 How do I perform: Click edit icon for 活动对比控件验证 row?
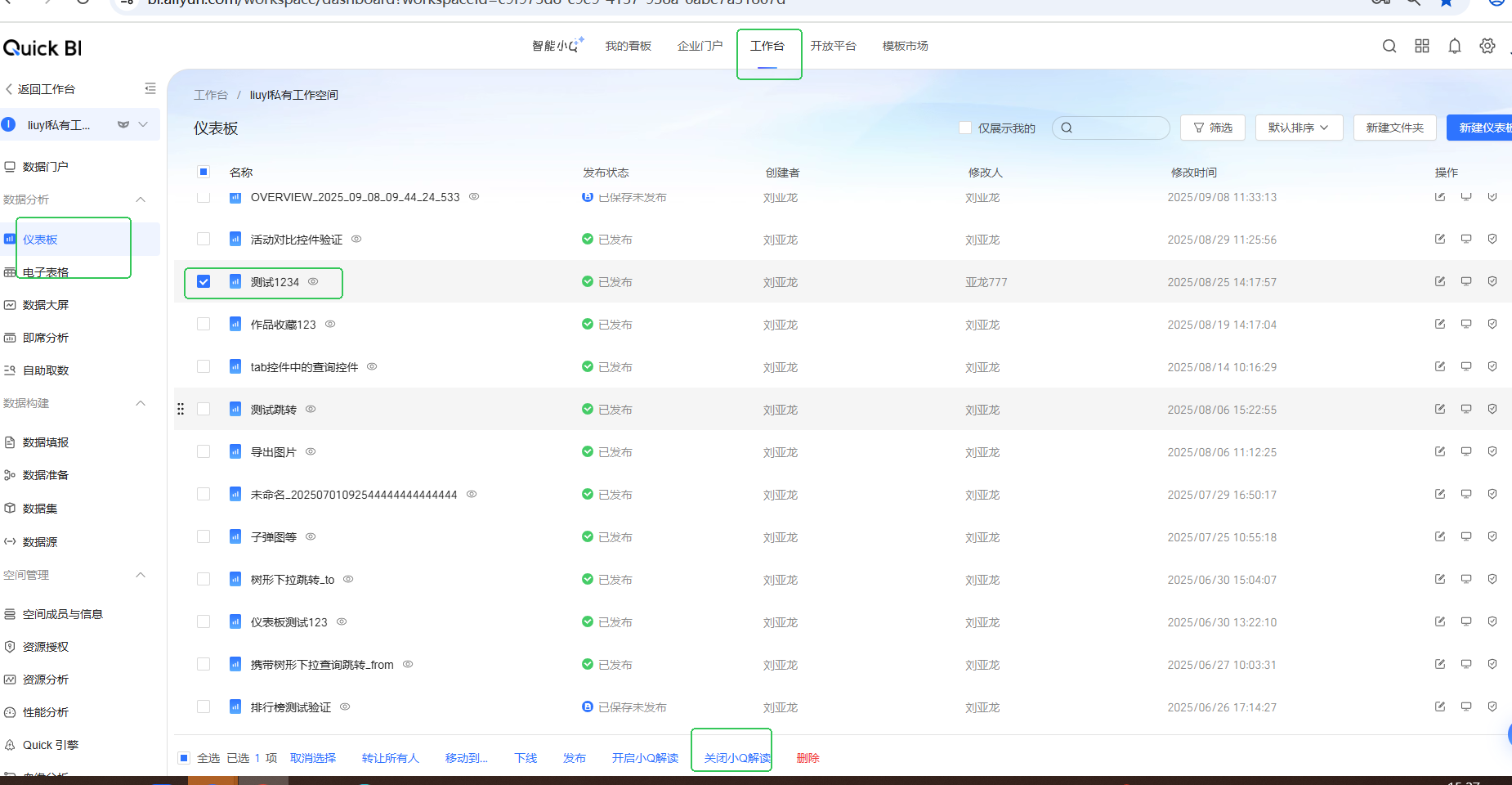click(x=1439, y=239)
